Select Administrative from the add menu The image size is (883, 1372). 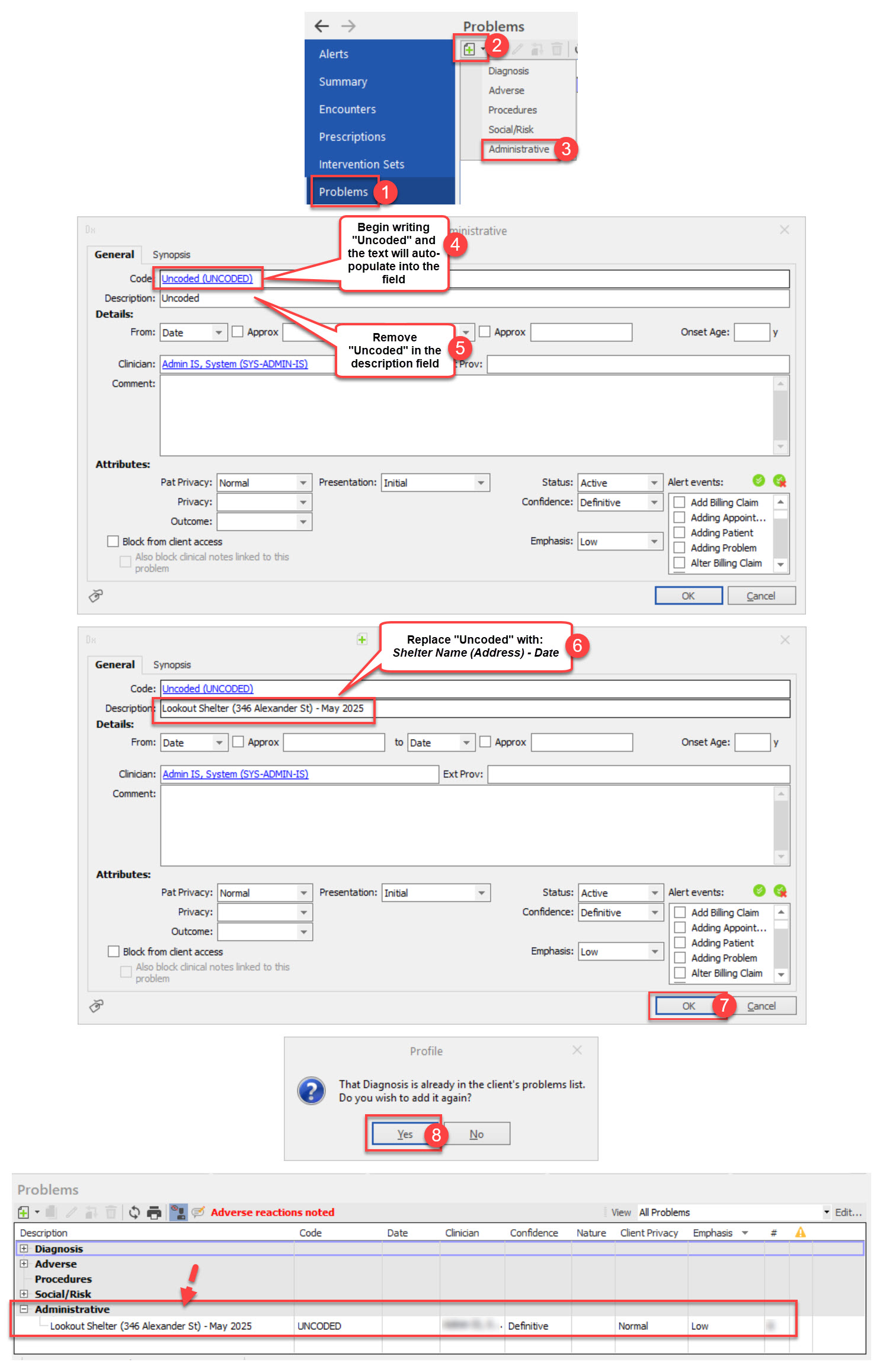519,149
